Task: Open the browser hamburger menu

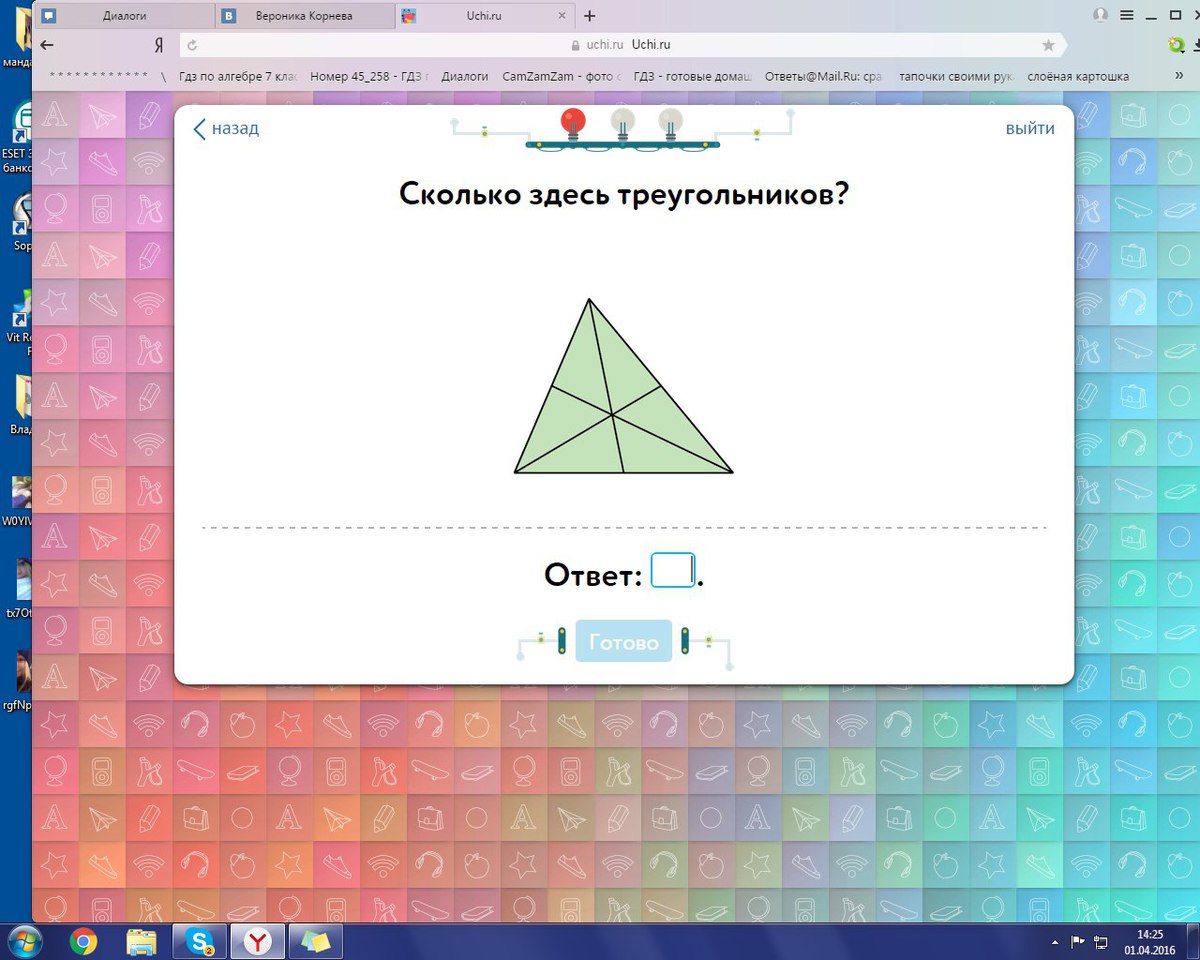Action: click(x=1127, y=15)
